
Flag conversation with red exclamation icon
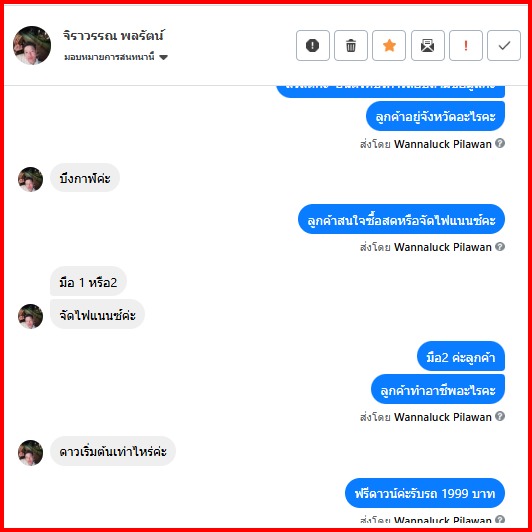coord(466,45)
